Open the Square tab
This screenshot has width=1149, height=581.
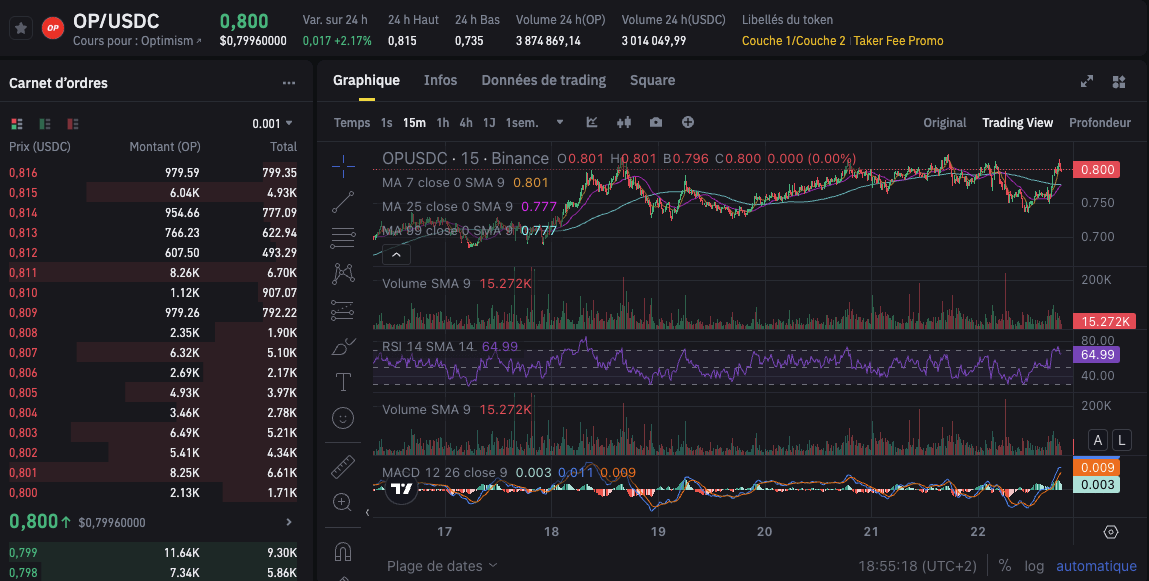[x=652, y=81]
